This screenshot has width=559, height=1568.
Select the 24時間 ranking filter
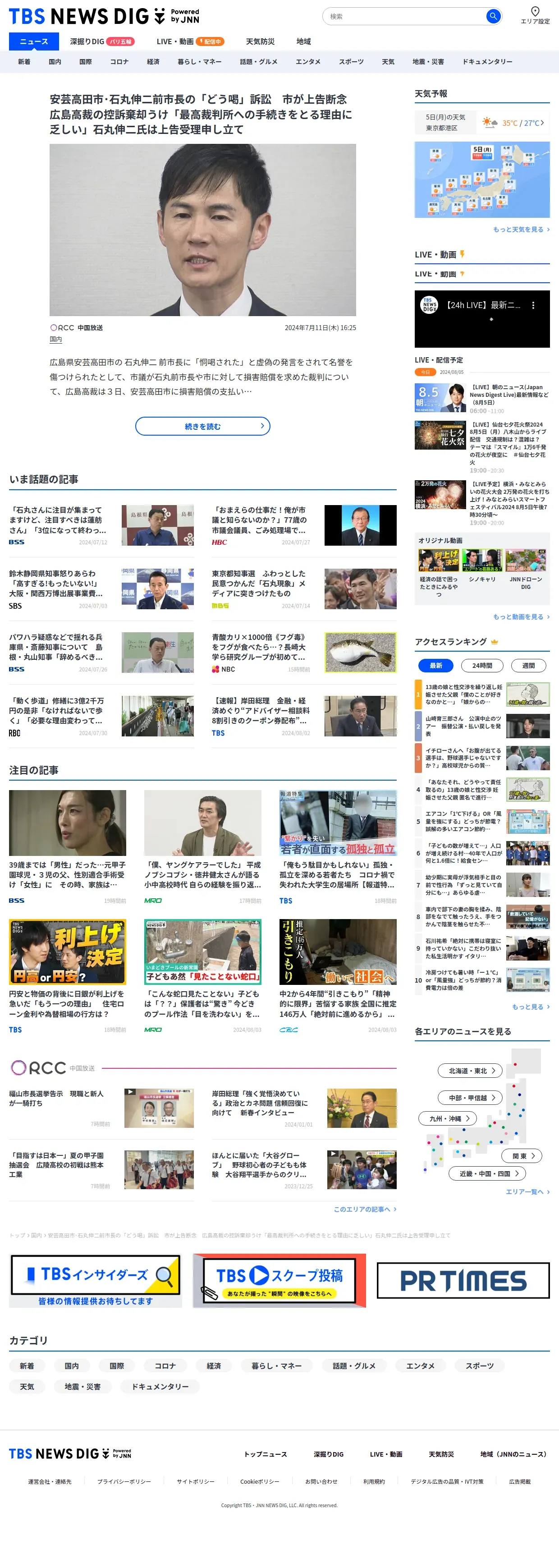pos(482,665)
